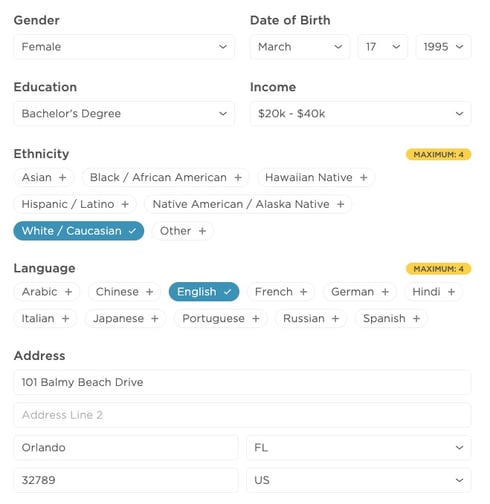Open the Income dropdown showing $20k - $40k
490x504 pixels.
pyautogui.click(x=361, y=114)
